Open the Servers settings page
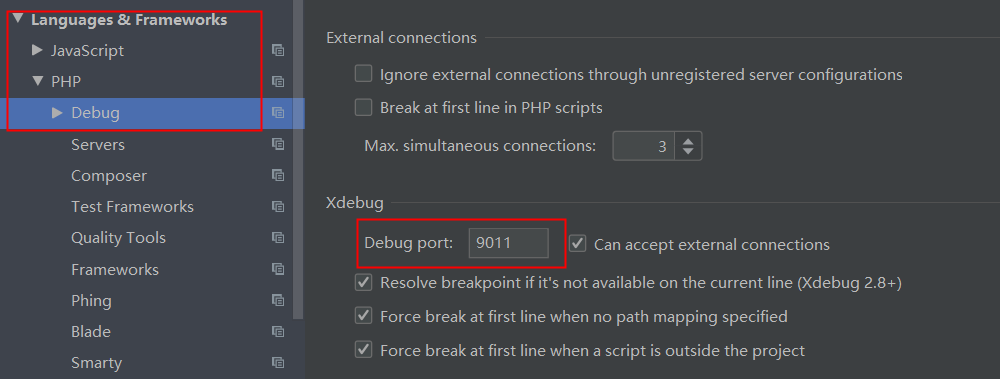The image size is (1000, 379). (x=98, y=144)
